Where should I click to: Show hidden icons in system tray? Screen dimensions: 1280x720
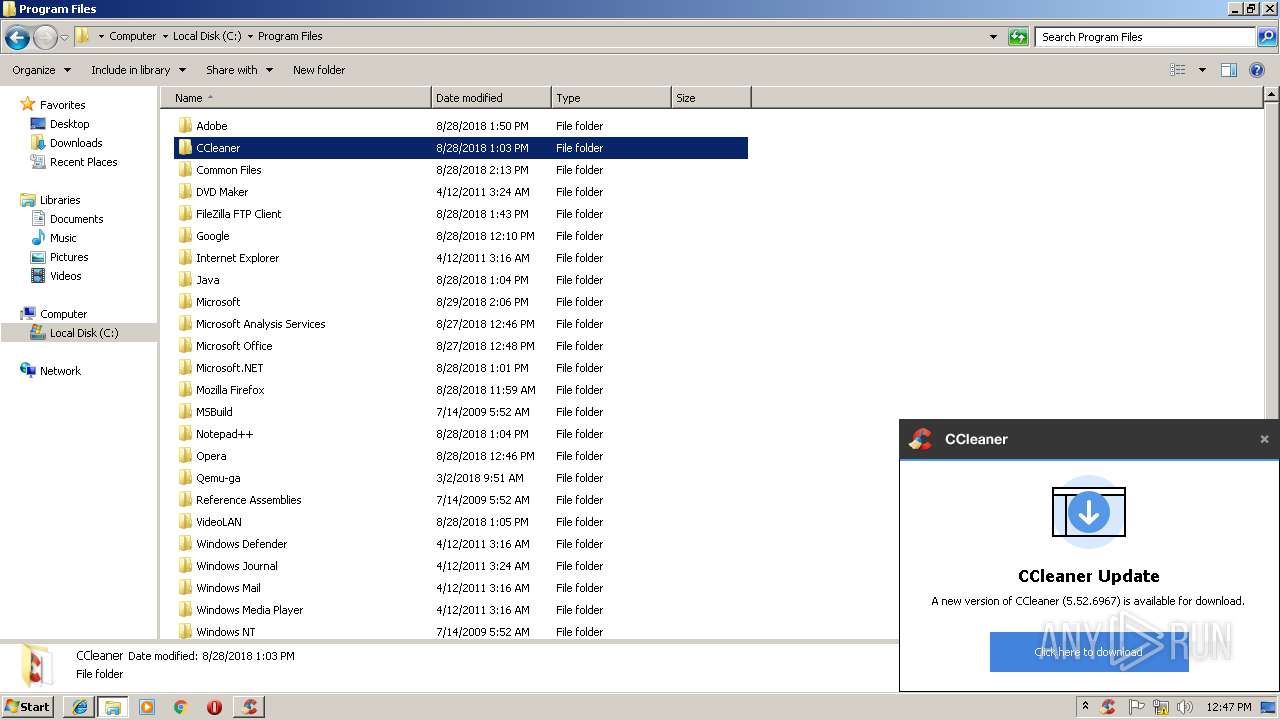click(1085, 706)
